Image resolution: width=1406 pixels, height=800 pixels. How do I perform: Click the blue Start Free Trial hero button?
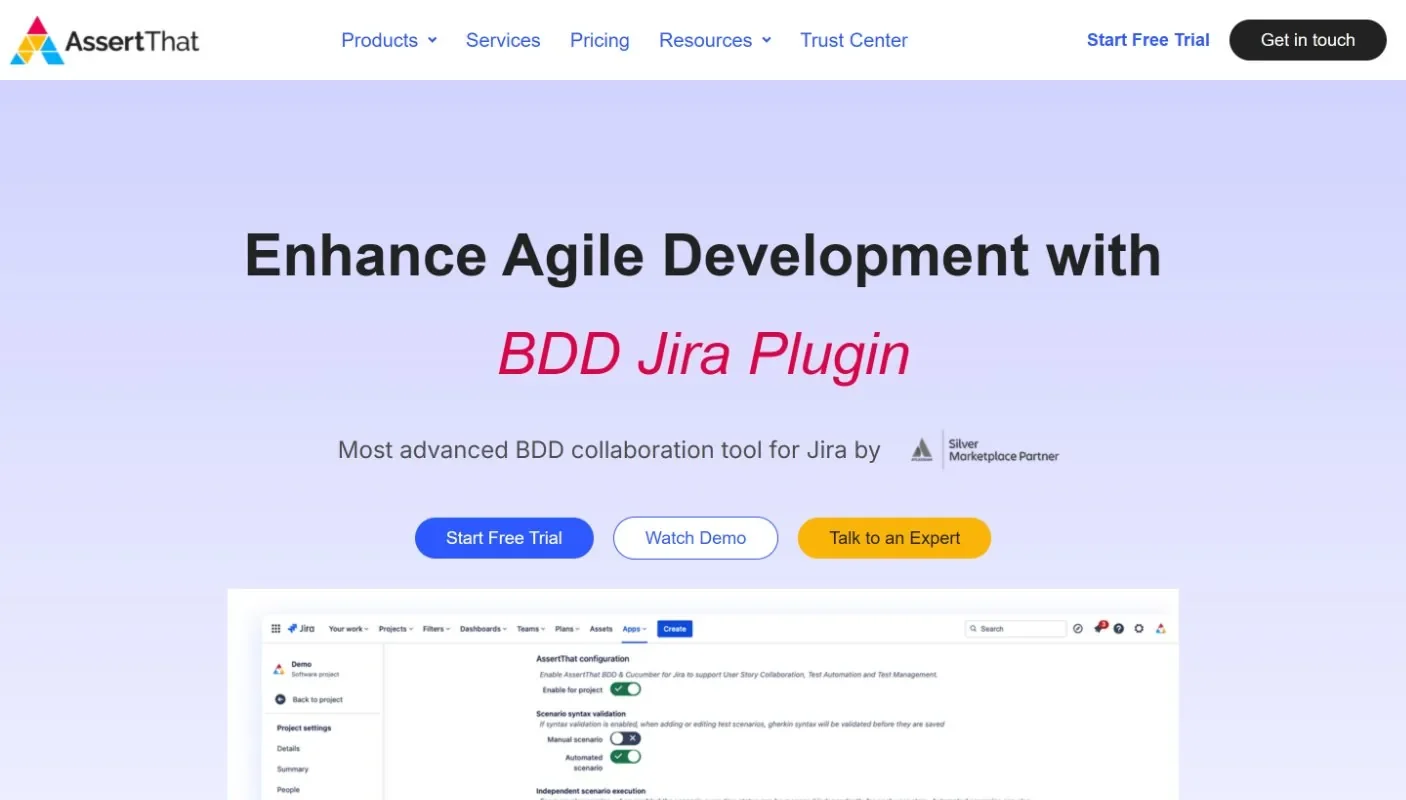[x=504, y=538]
